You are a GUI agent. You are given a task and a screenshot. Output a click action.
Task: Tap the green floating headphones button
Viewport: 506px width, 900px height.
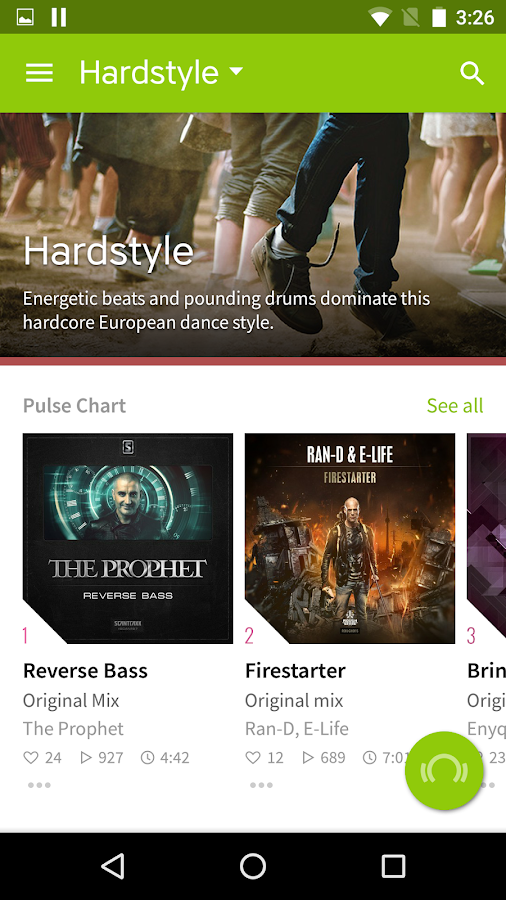pos(444,771)
